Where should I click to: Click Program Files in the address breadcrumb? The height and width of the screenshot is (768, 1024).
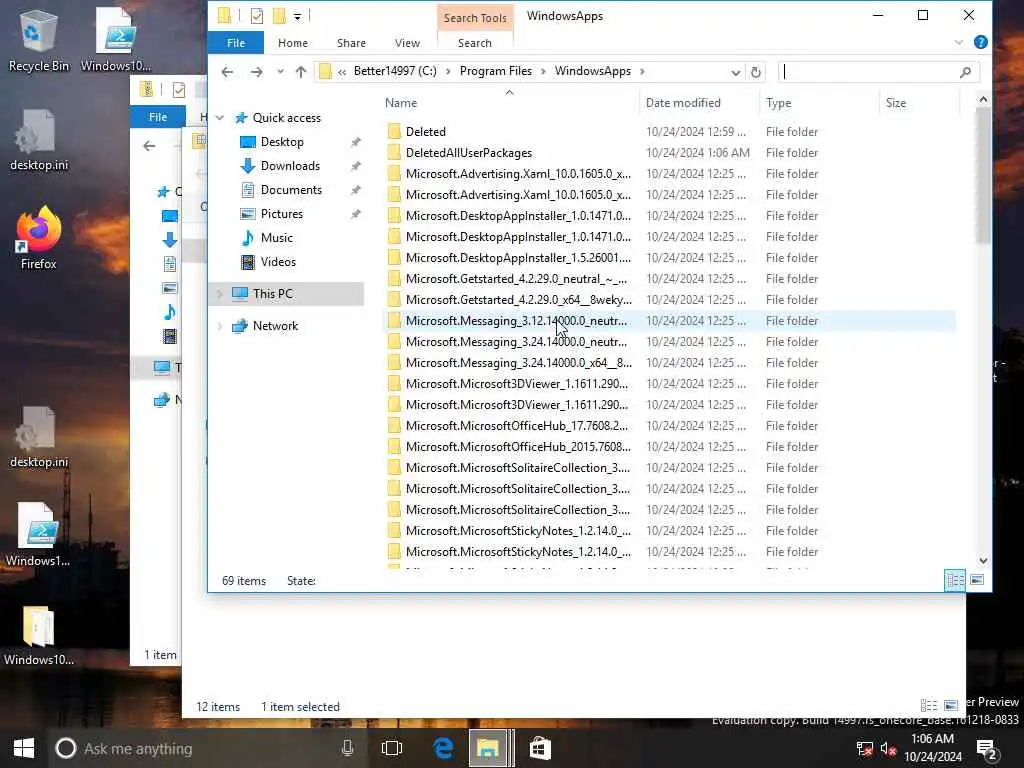coord(496,71)
